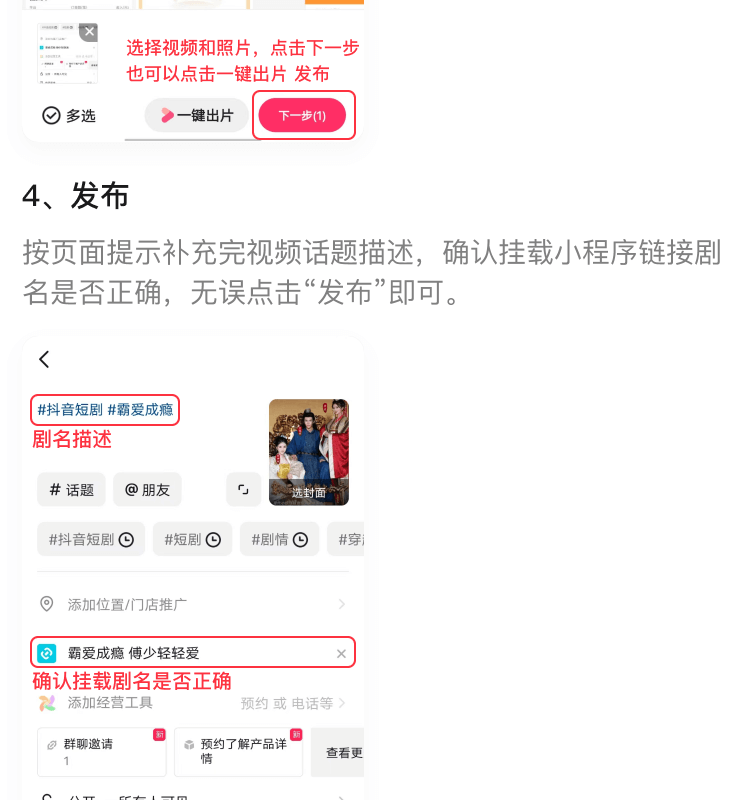Tap the expand caption editor icon
Viewport: 750px width, 800px height.
click(x=243, y=490)
